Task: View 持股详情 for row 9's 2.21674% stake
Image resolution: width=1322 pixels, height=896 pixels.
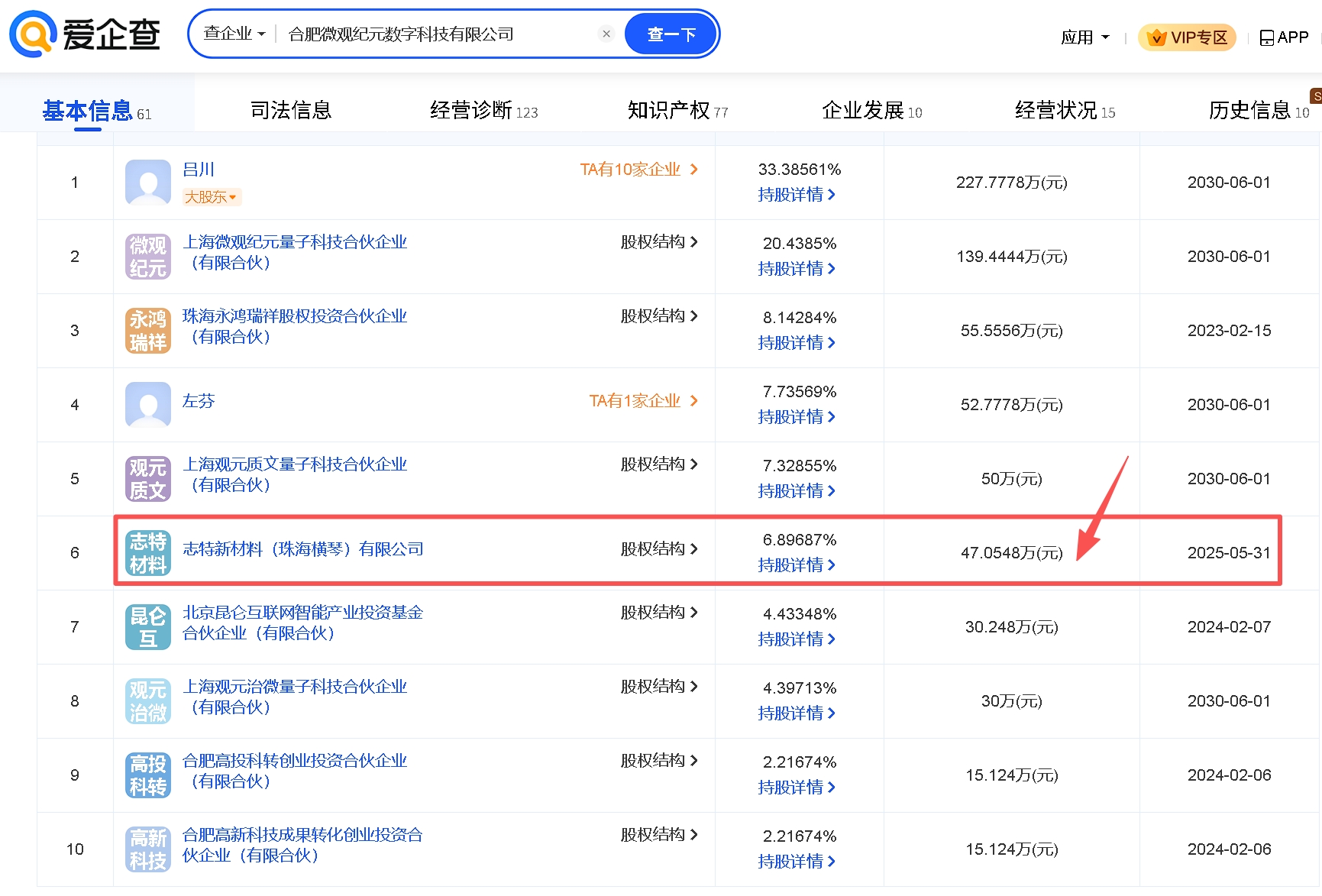Action: [x=797, y=788]
